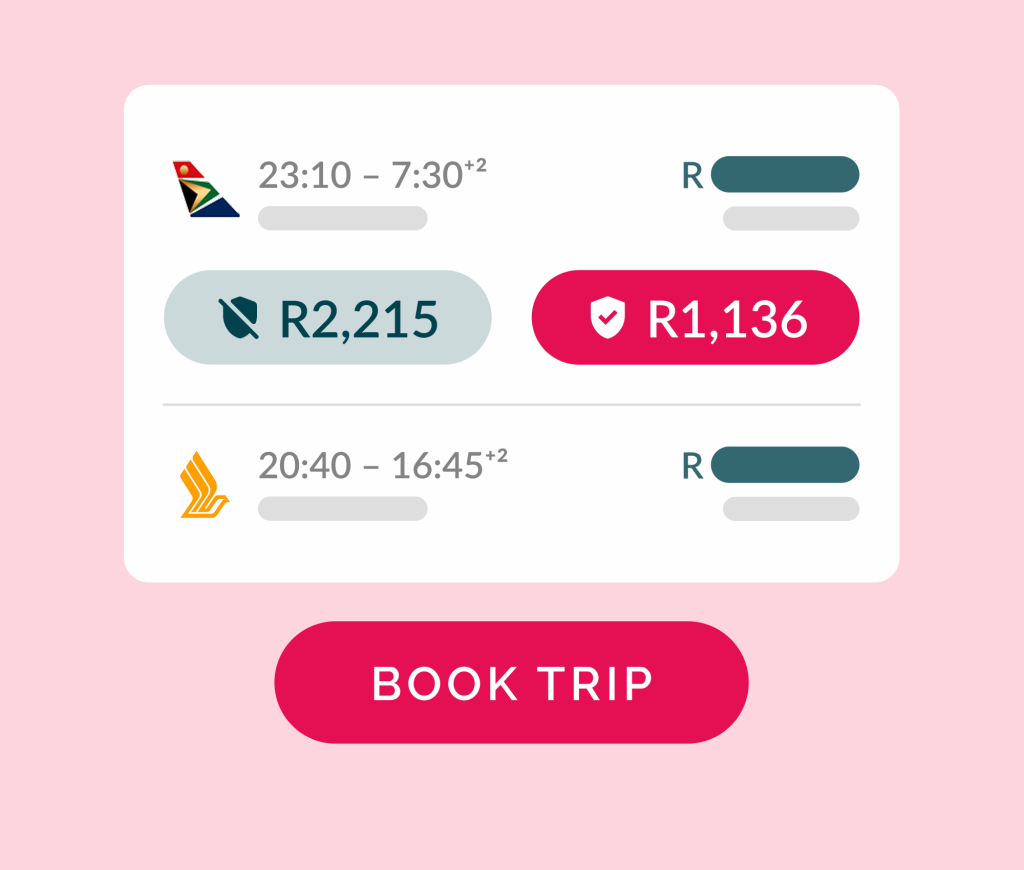This screenshot has width=1024, height=870.
Task: Click the grey bar below the first flight's price
Action: (x=791, y=218)
